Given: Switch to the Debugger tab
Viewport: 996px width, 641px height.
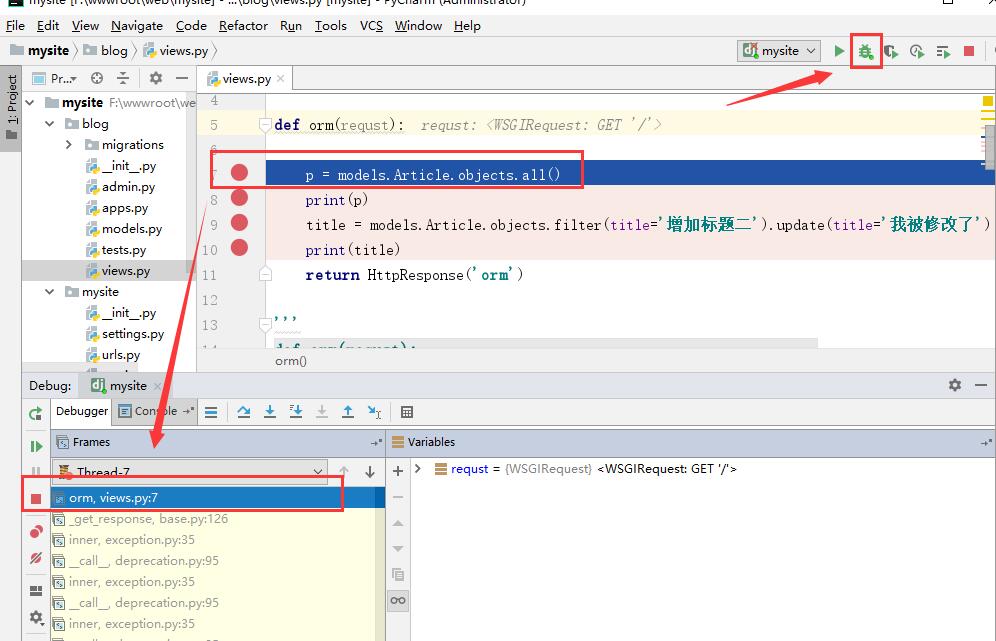Looking at the screenshot, I should click(82, 411).
